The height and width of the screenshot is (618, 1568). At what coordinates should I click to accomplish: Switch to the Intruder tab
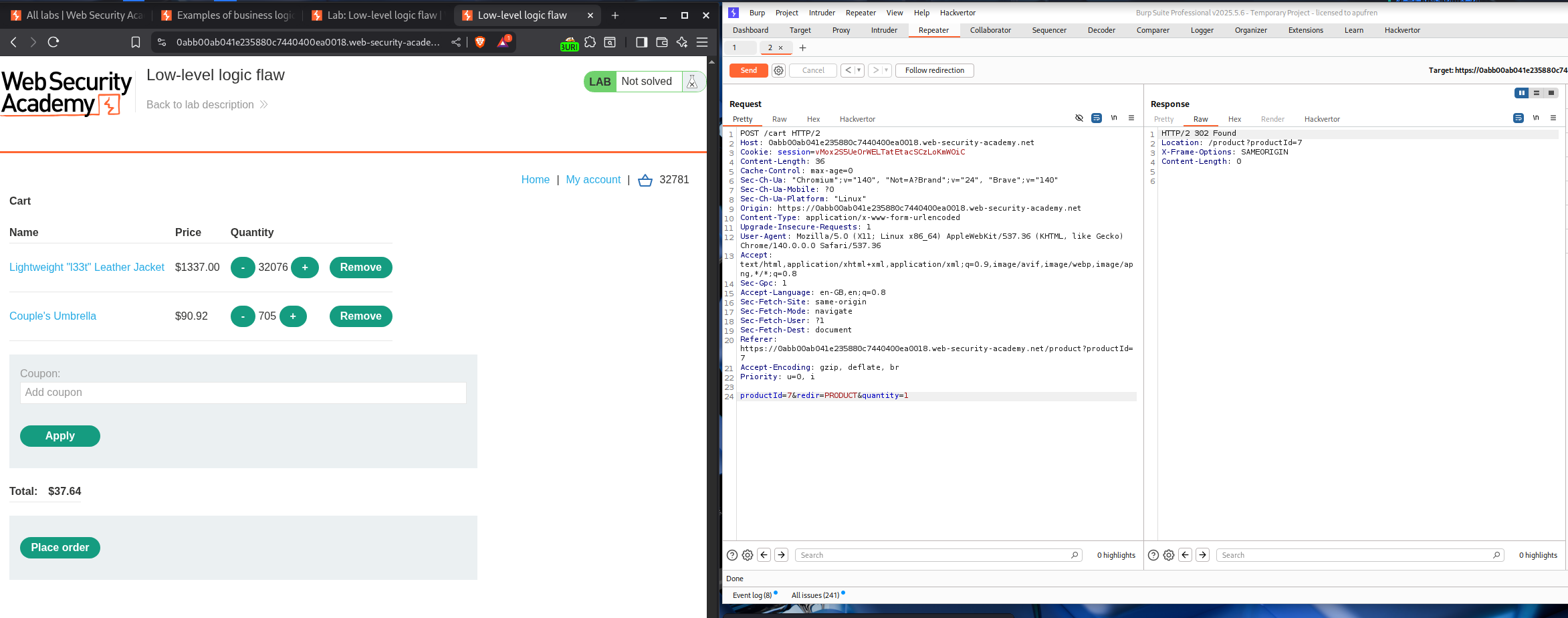pos(883,30)
